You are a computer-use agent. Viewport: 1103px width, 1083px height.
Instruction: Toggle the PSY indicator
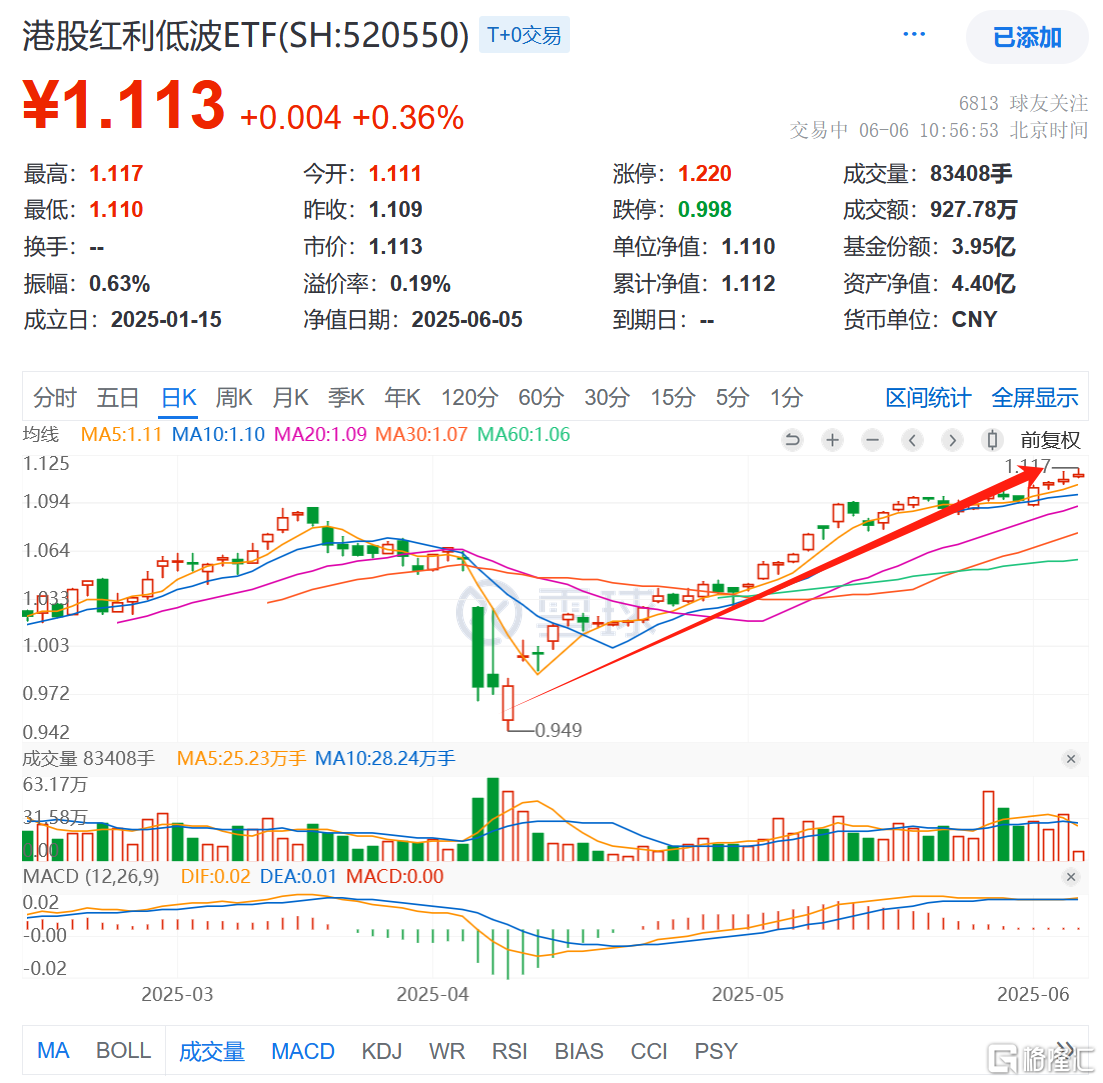click(x=716, y=1051)
